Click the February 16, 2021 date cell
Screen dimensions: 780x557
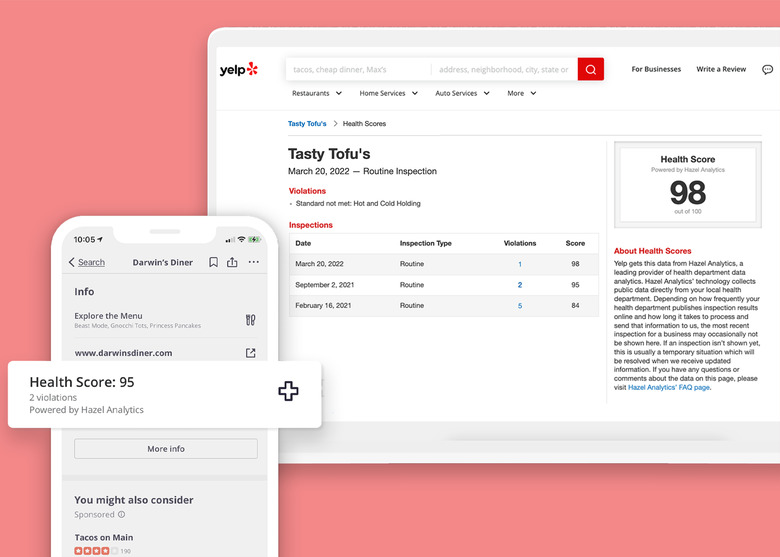[x=323, y=306]
